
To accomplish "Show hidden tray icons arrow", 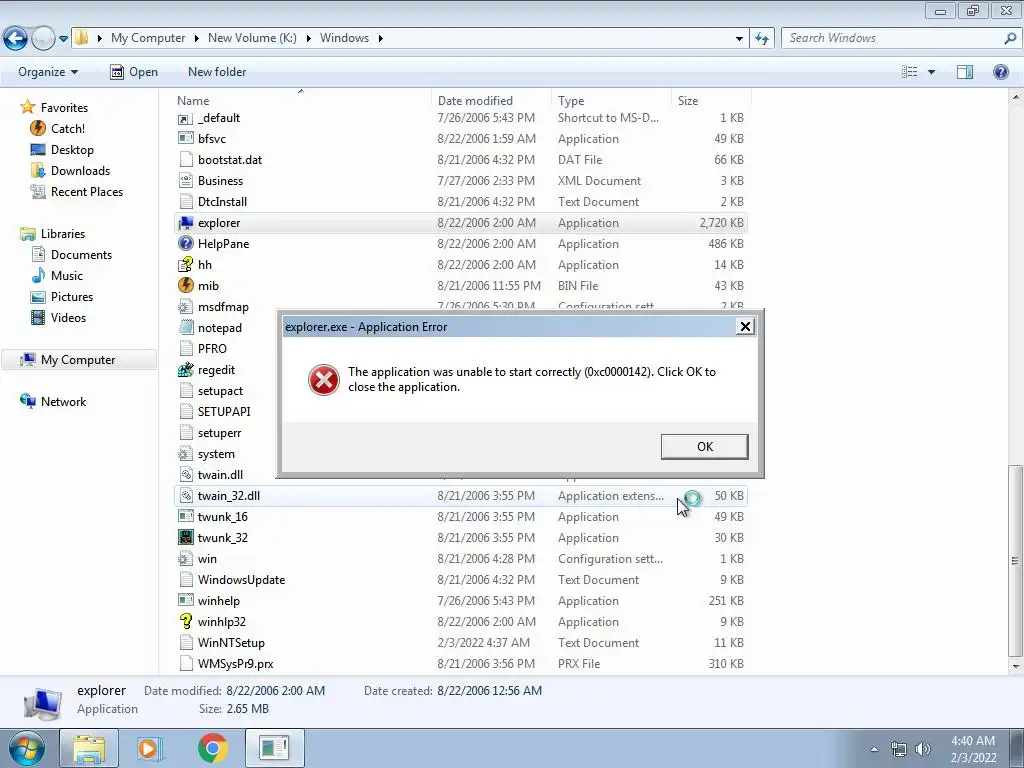I will (874, 749).
